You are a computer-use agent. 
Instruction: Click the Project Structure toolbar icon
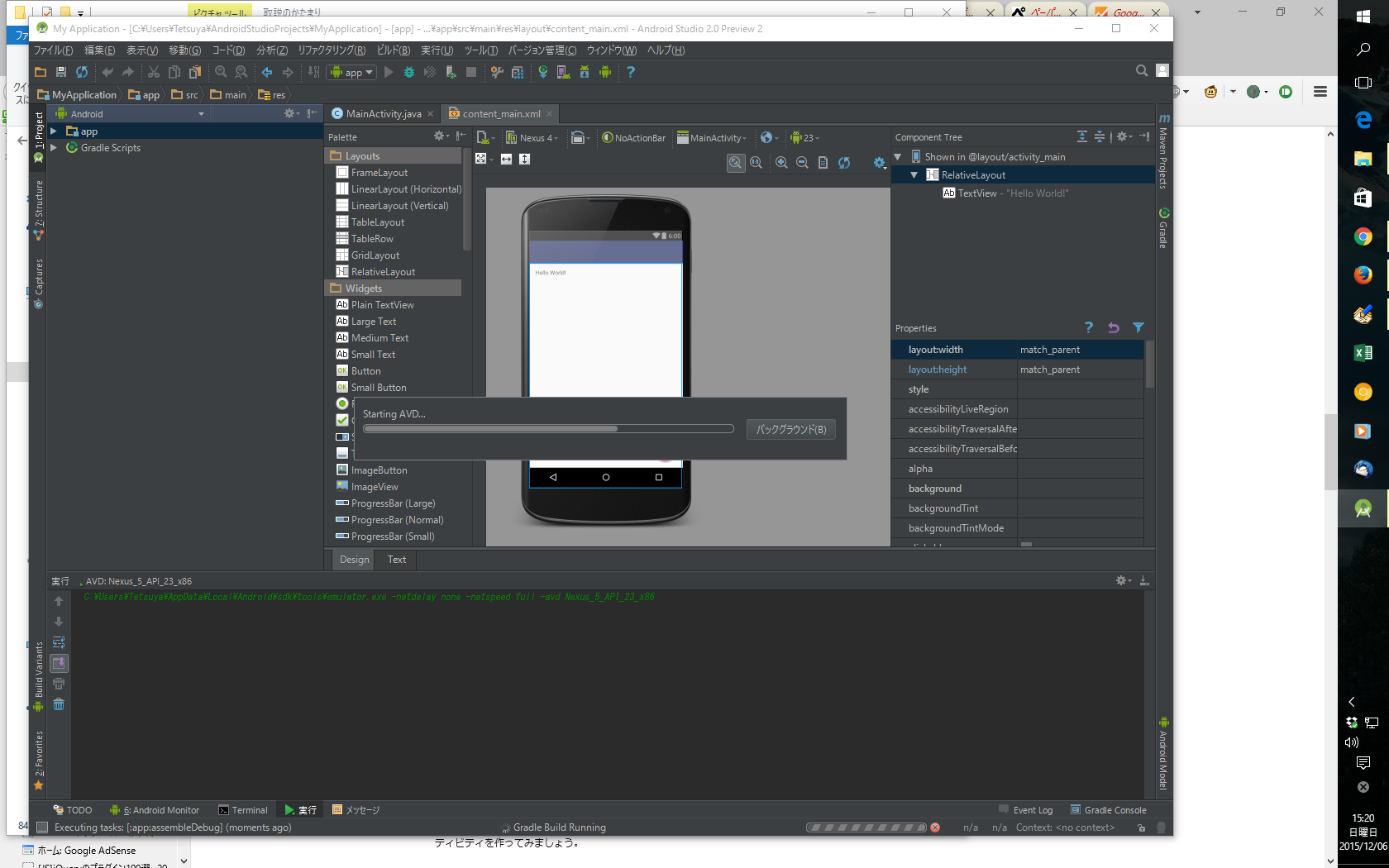[x=518, y=73]
